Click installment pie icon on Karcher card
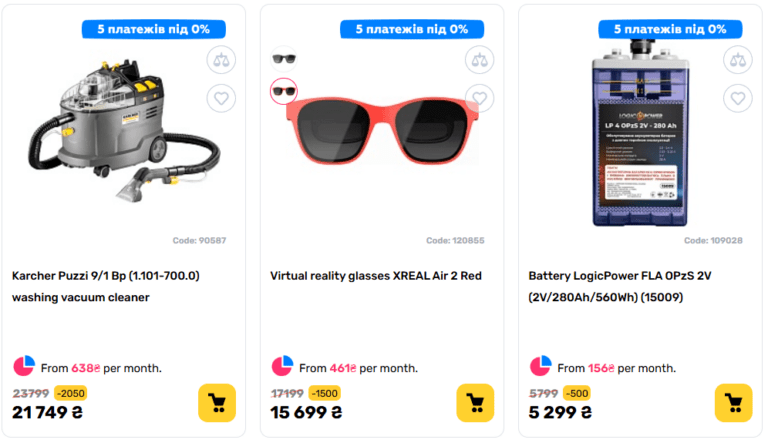Image resolution: width=768 pixels, height=443 pixels. coord(24,367)
